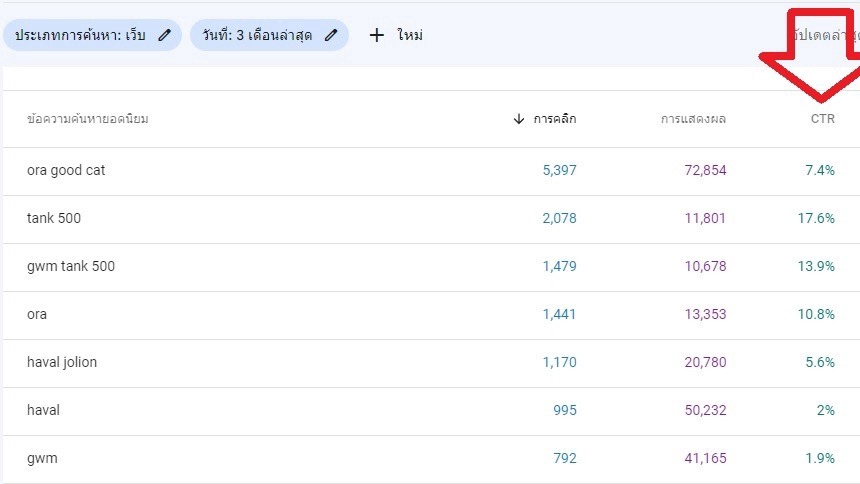The width and height of the screenshot is (860, 484).
Task: Sort table by CTR column header
Action: tap(822, 119)
